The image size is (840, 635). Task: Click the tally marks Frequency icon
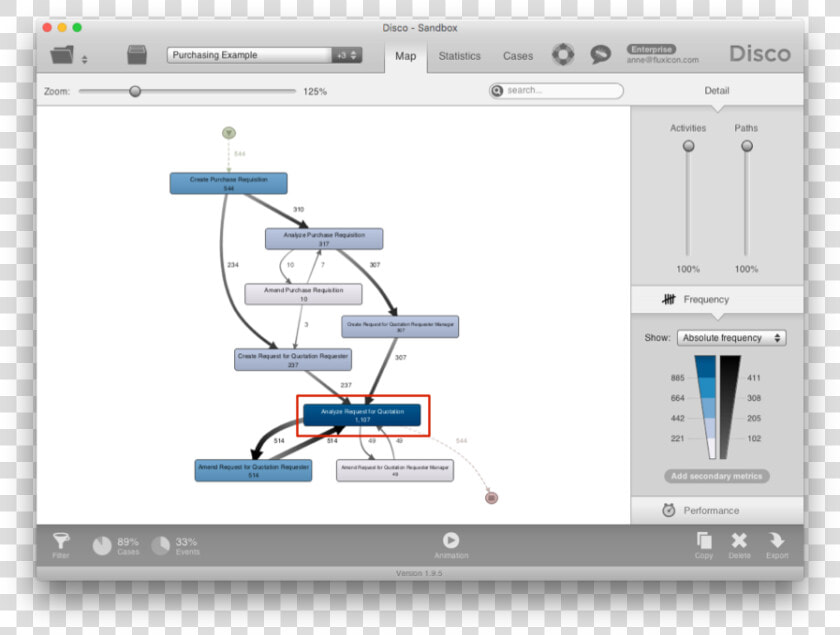669,299
